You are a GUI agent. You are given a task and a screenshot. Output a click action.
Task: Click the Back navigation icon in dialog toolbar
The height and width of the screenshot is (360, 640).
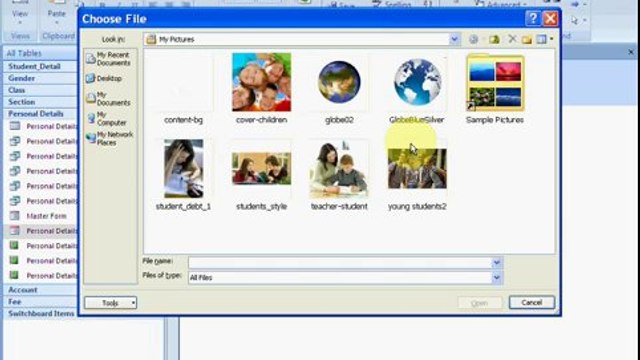click(x=473, y=39)
